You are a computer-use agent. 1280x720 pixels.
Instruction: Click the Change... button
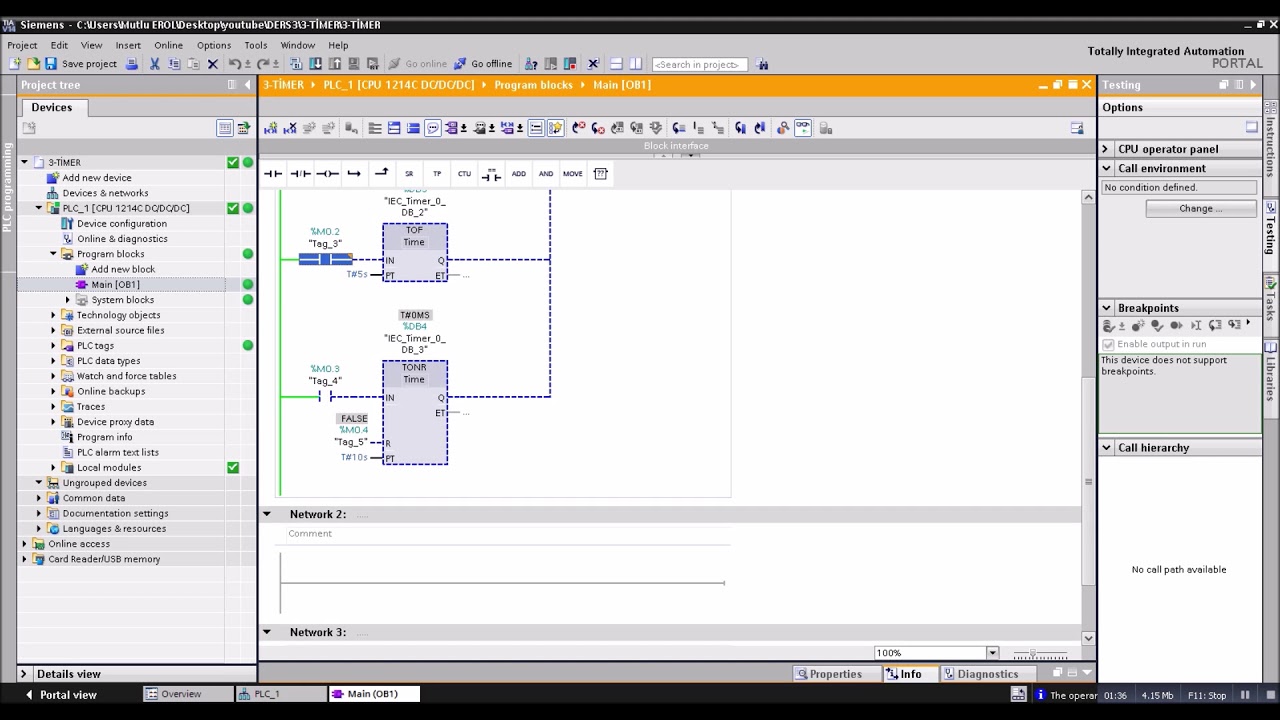1200,208
